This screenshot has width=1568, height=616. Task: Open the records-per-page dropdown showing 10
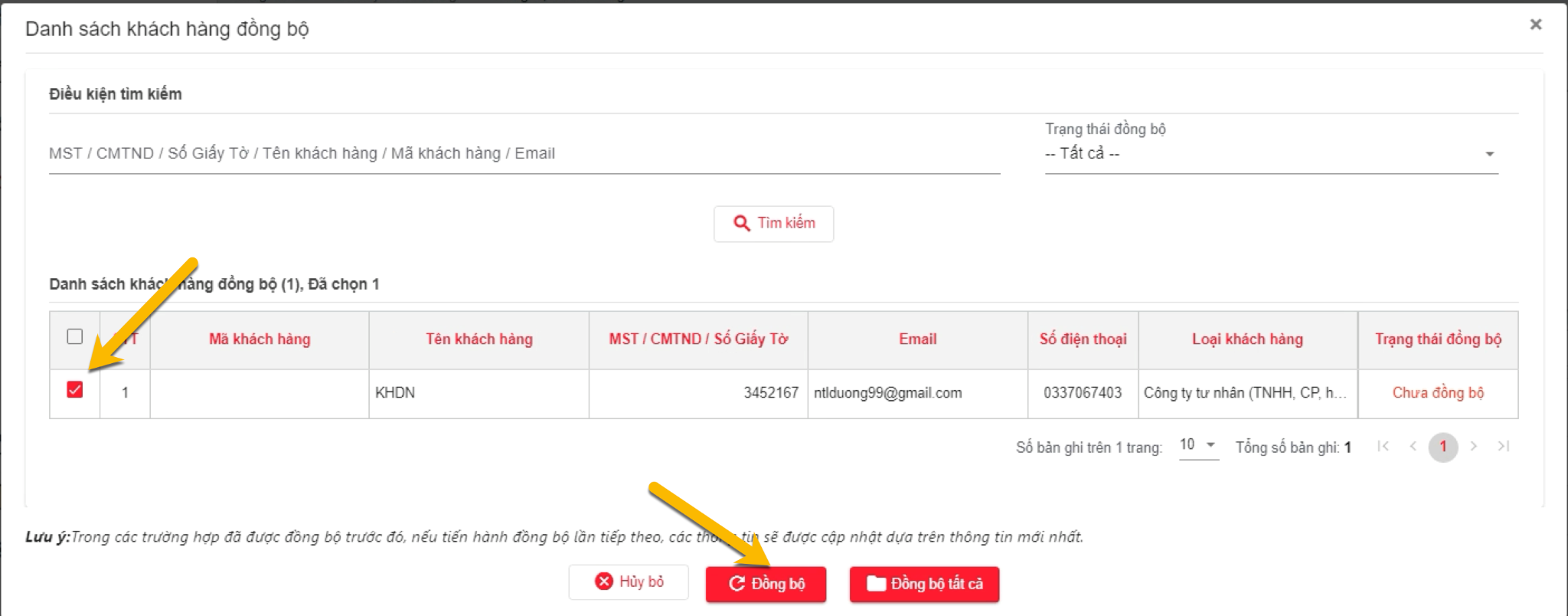[x=1198, y=445]
